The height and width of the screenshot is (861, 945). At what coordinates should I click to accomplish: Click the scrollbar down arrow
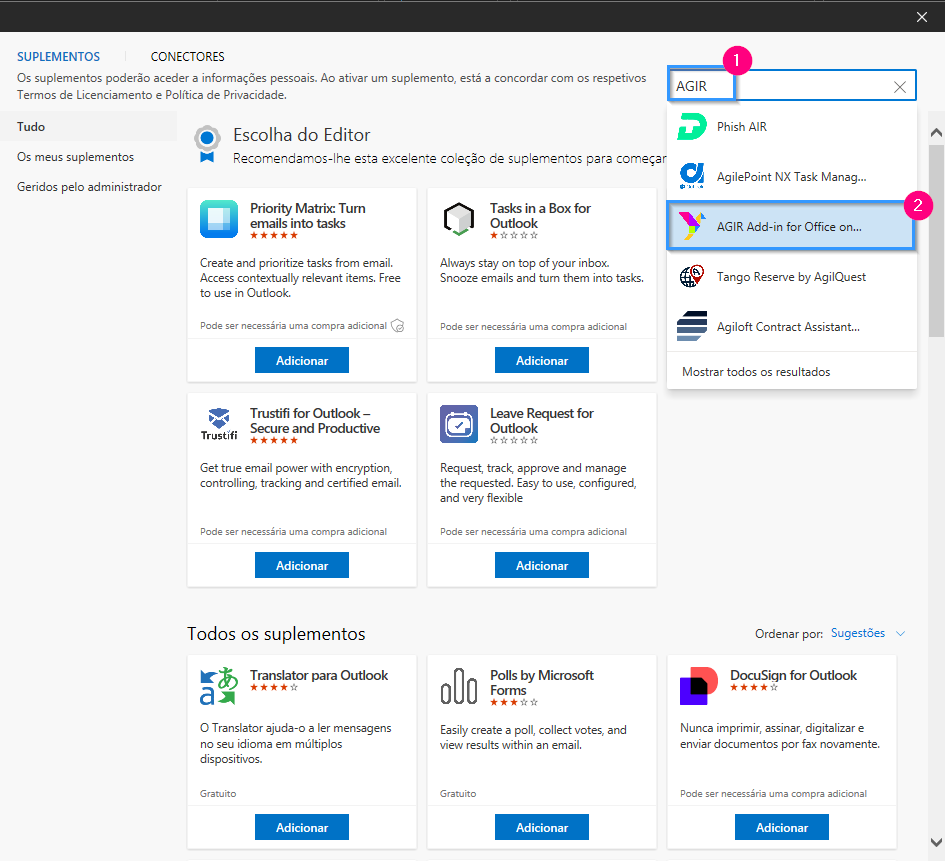936,842
